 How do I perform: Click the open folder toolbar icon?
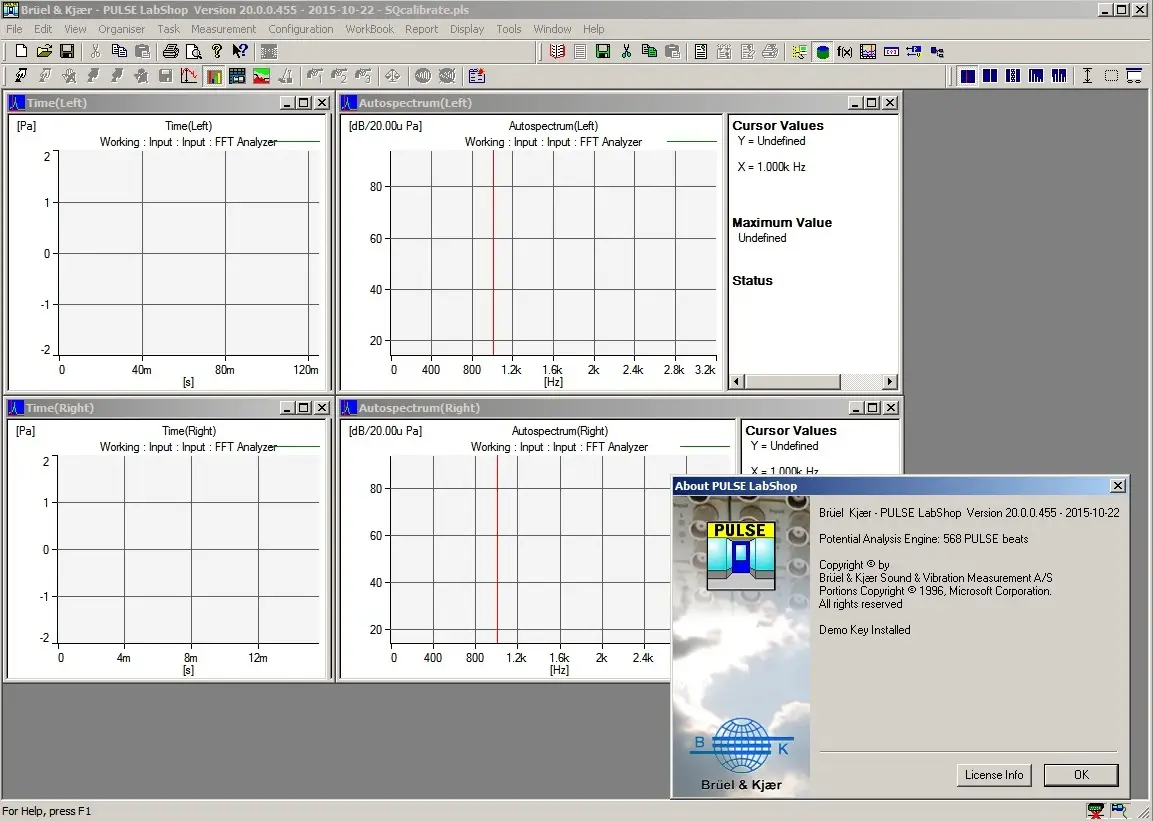pos(44,51)
